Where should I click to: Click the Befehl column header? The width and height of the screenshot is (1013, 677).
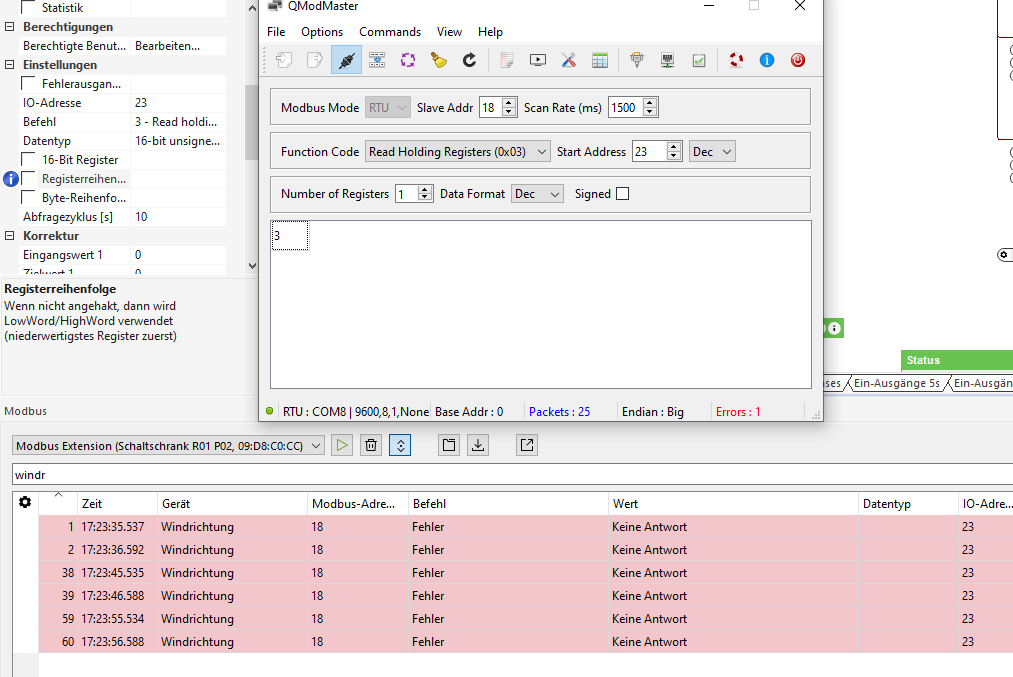(508, 504)
